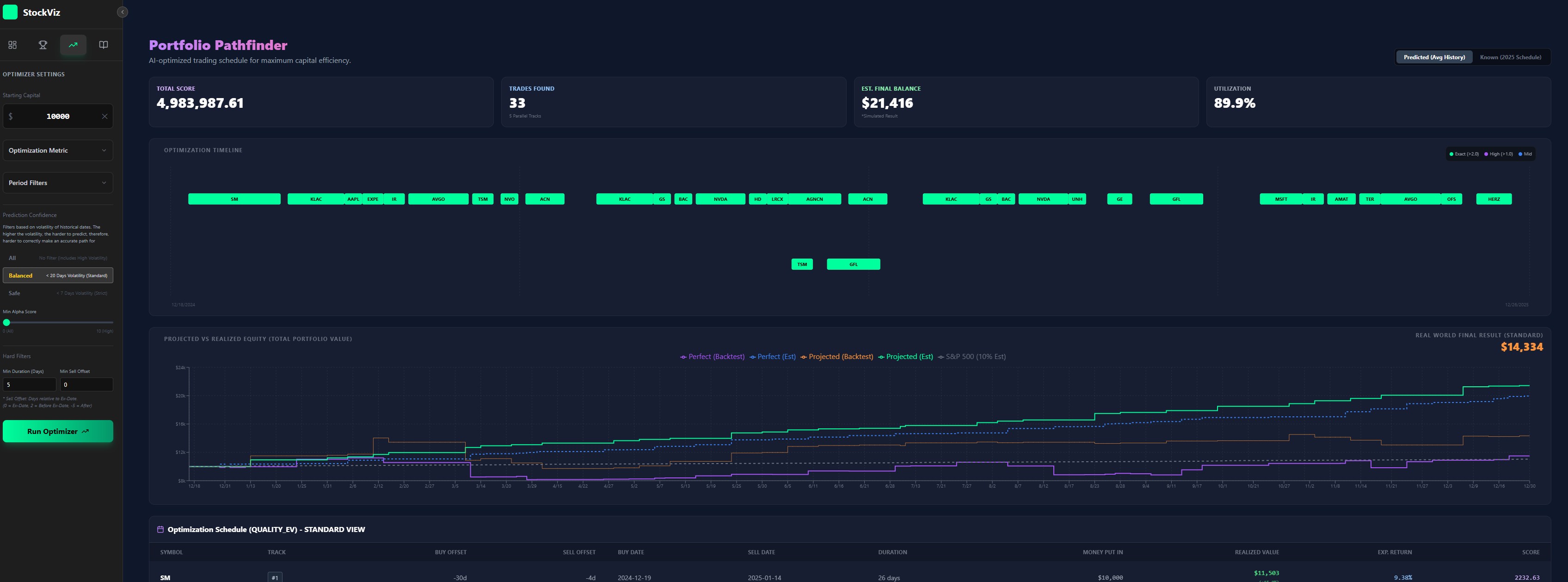The width and height of the screenshot is (1568, 582).
Task: Open the trophy rankings icon
Action: click(43, 45)
